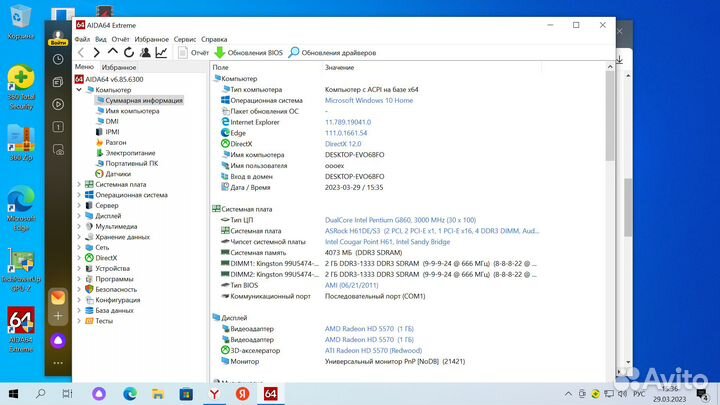
Task: Open the Файл menu
Action: point(82,39)
